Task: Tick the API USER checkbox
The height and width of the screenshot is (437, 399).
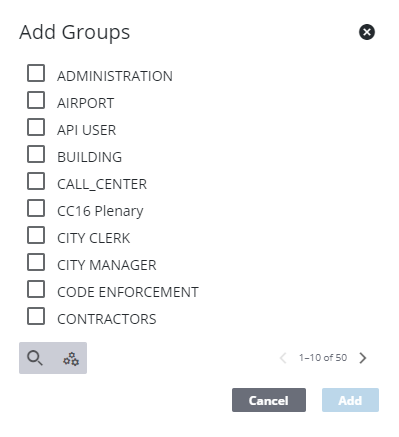Action: coord(36,127)
